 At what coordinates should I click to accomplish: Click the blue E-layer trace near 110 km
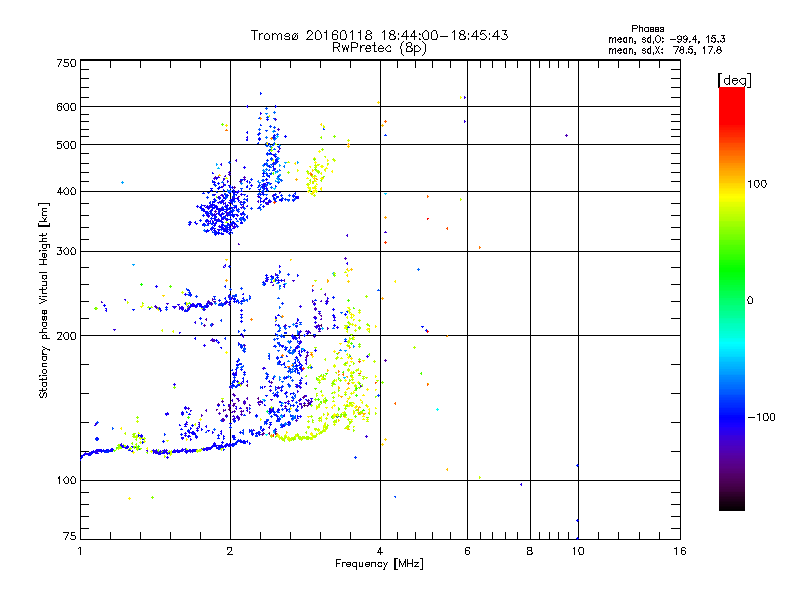click(x=163, y=450)
